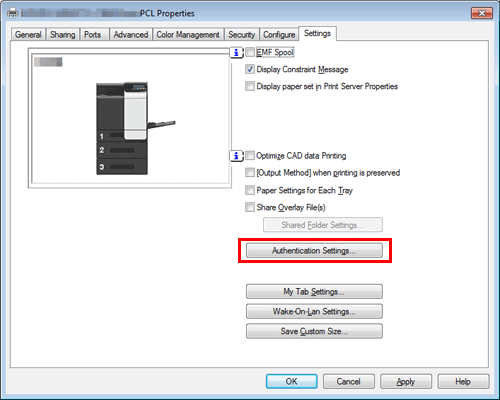
Task: Click the info icon beside EMF Spool
Action: click(236, 53)
